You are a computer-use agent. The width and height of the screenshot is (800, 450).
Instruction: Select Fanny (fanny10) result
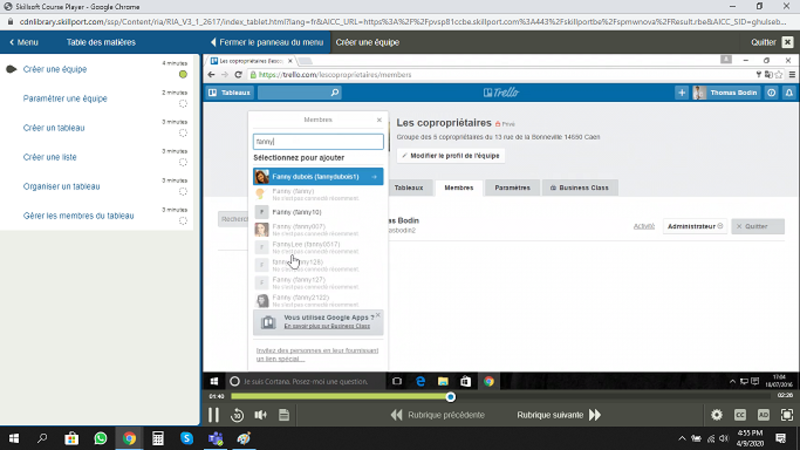pyautogui.click(x=318, y=212)
